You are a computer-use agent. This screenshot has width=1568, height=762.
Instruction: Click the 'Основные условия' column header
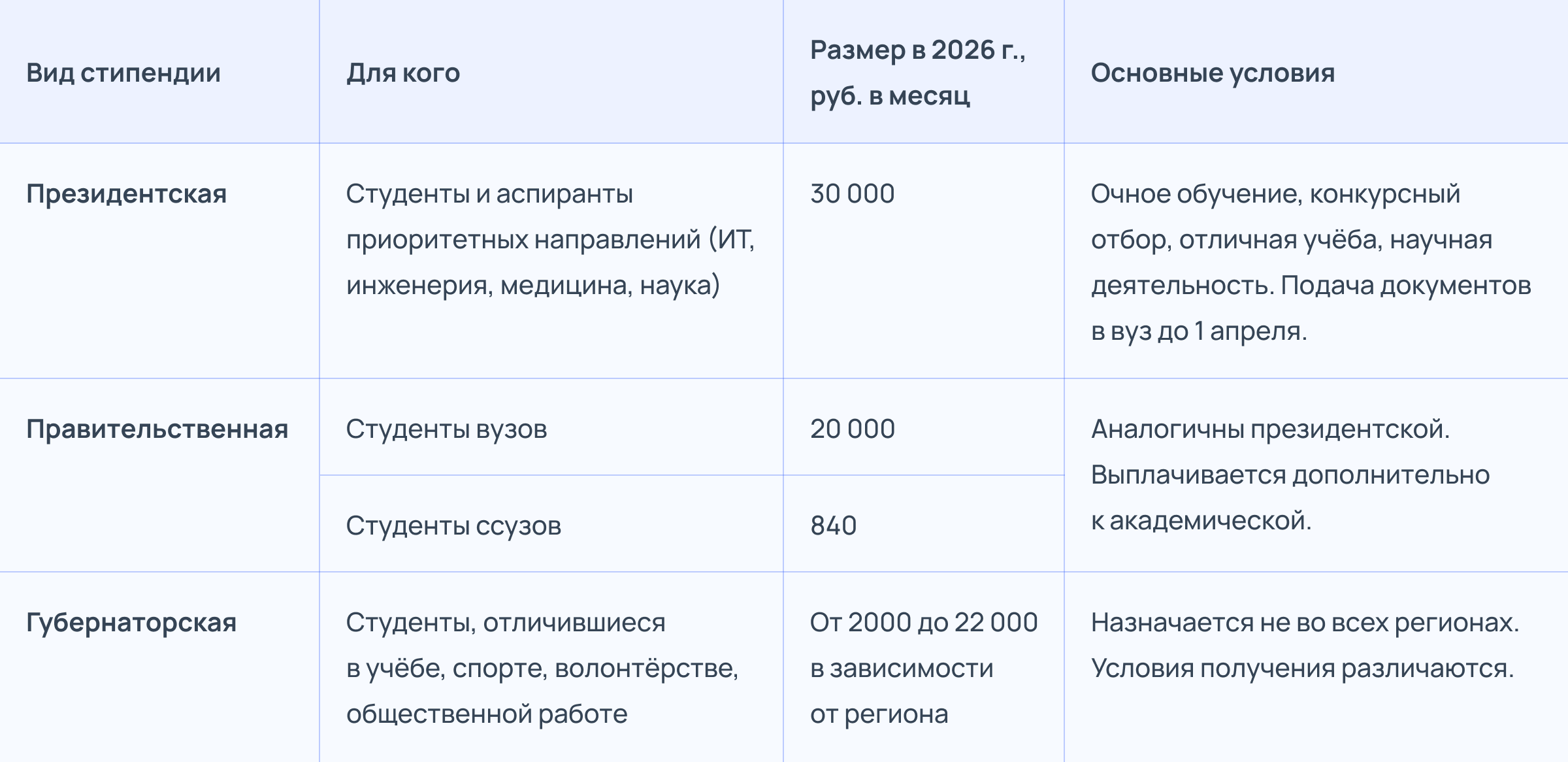click(1213, 73)
